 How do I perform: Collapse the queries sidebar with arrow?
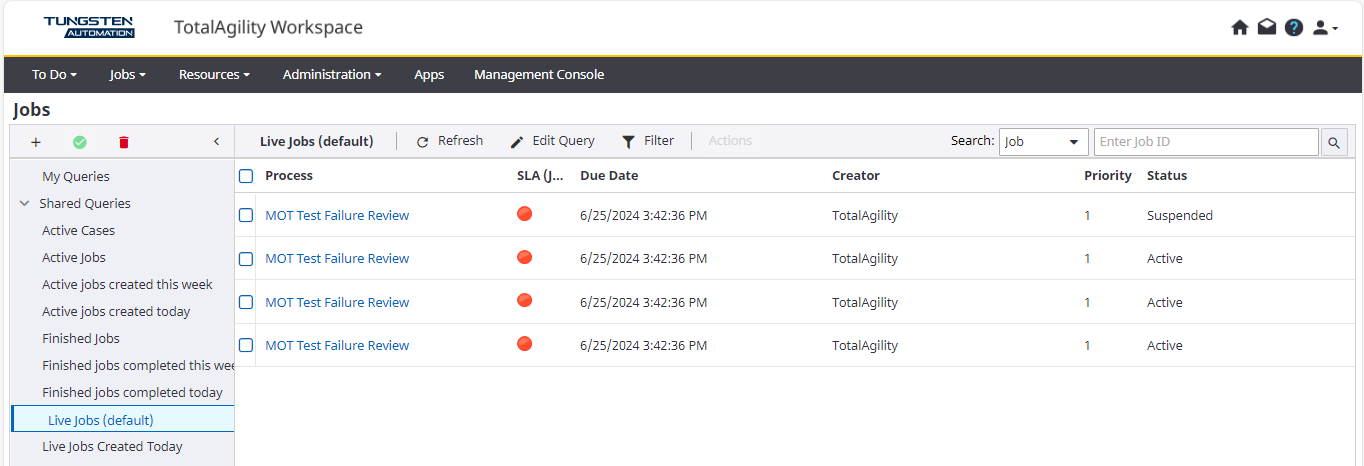pos(217,142)
